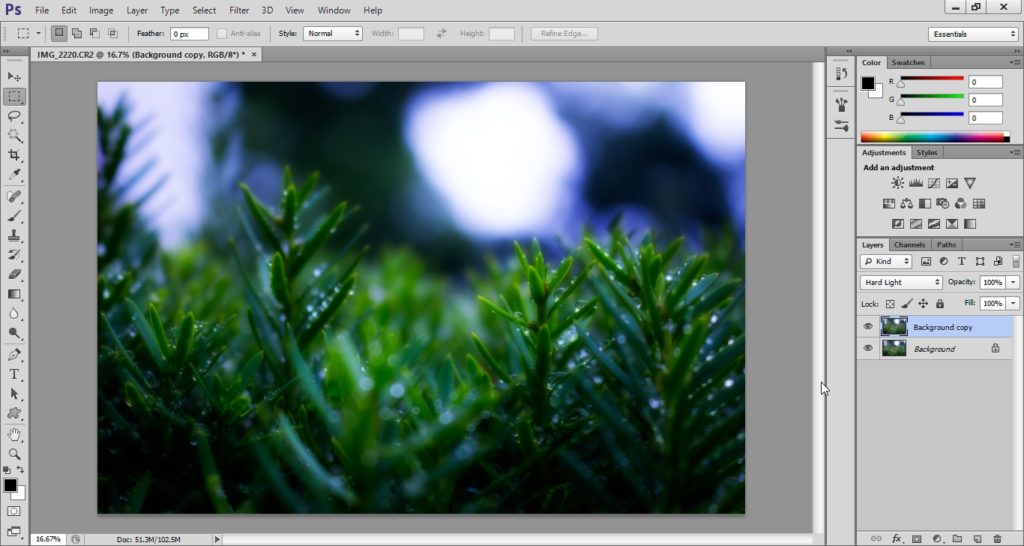
Task: Select the Pen tool
Action: (x=14, y=355)
